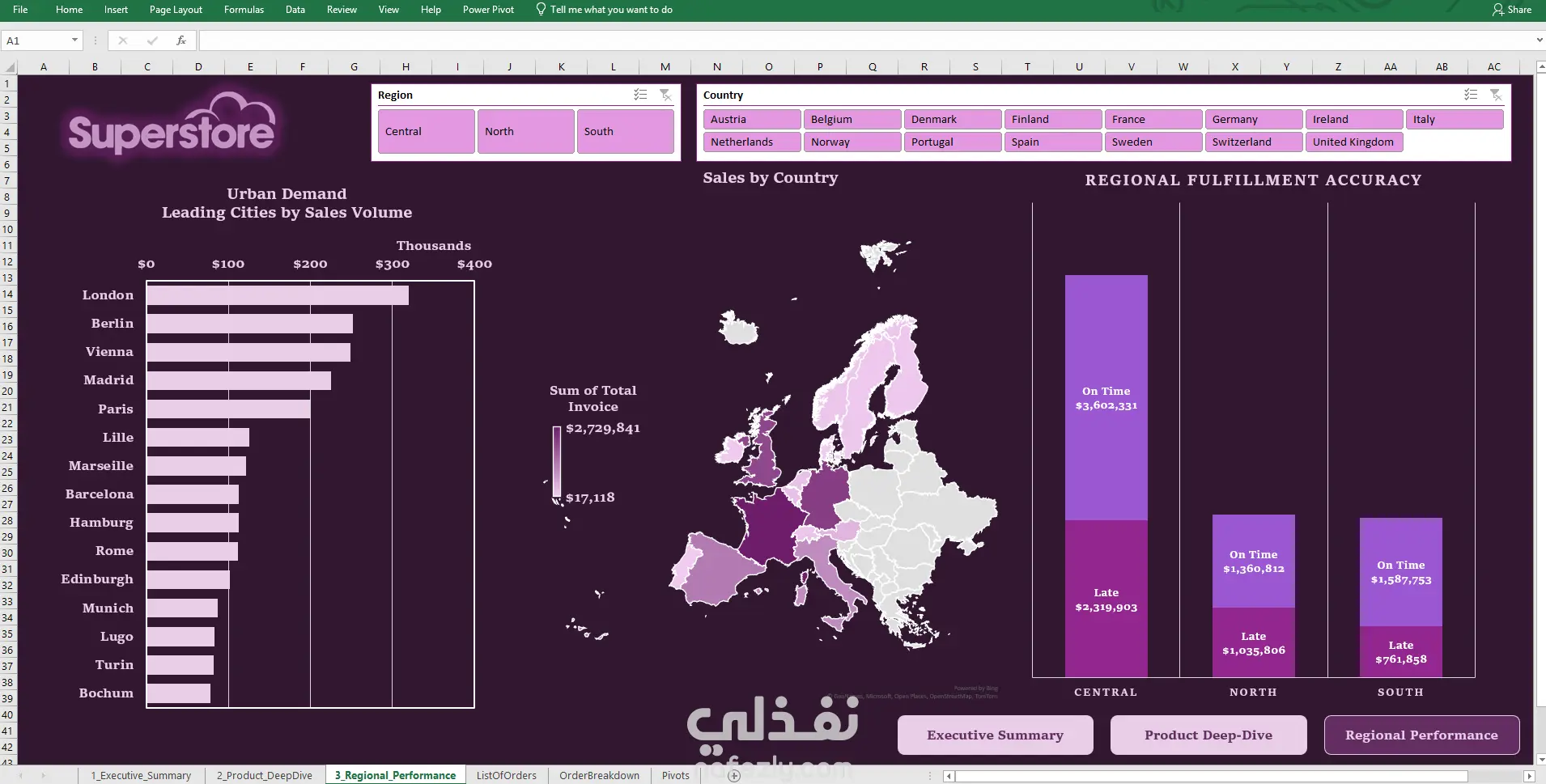This screenshot has height=784, width=1546.
Task: Toggle South region slicer item
Action: tap(626, 131)
